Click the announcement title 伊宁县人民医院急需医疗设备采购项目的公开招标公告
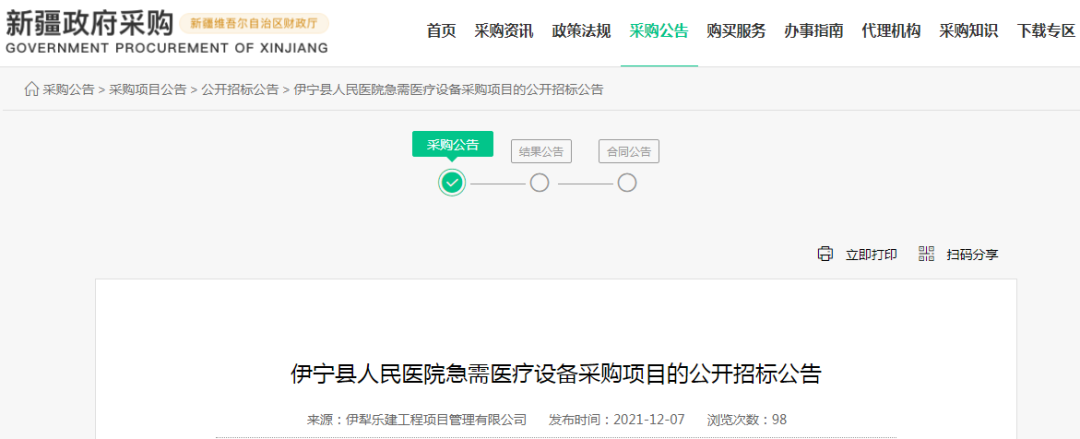The width and height of the screenshot is (1080, 439). pos(556,374)
